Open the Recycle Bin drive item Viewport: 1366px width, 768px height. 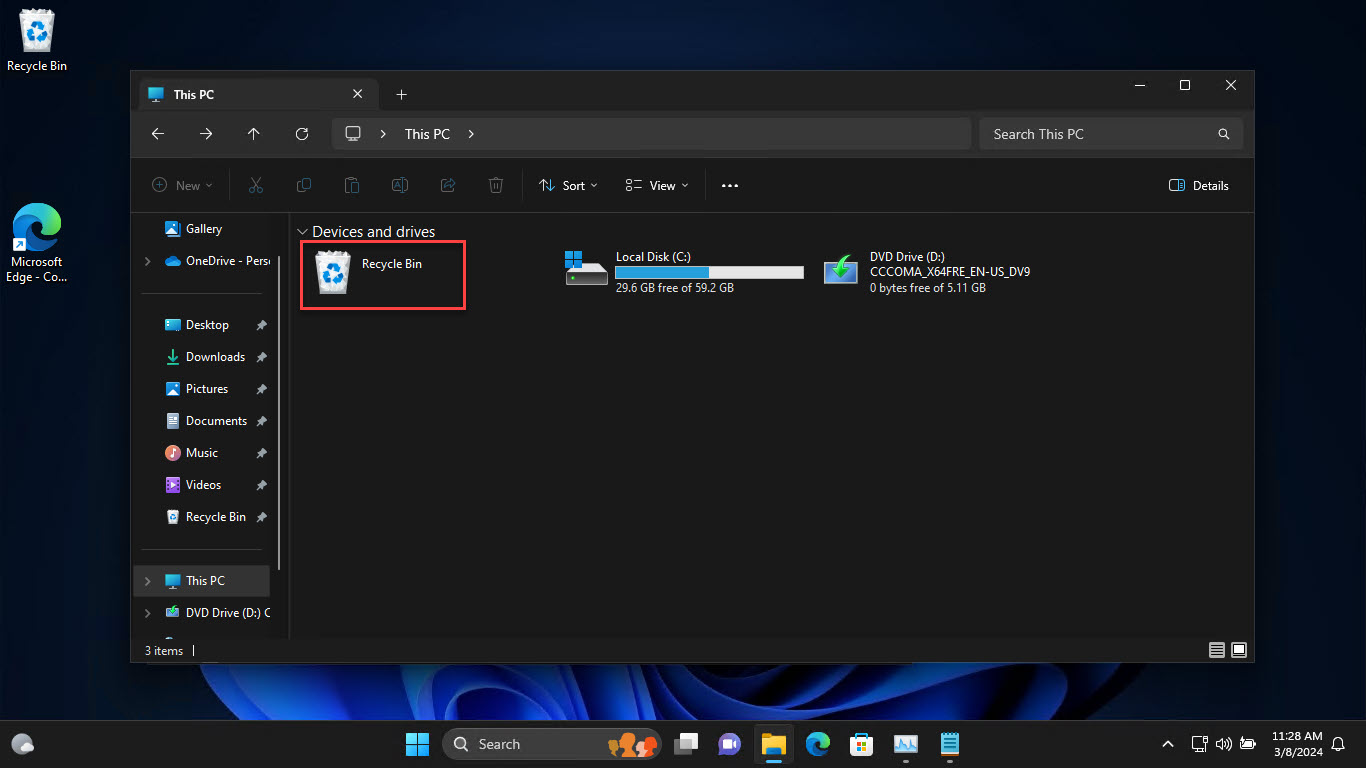[382, 275]
